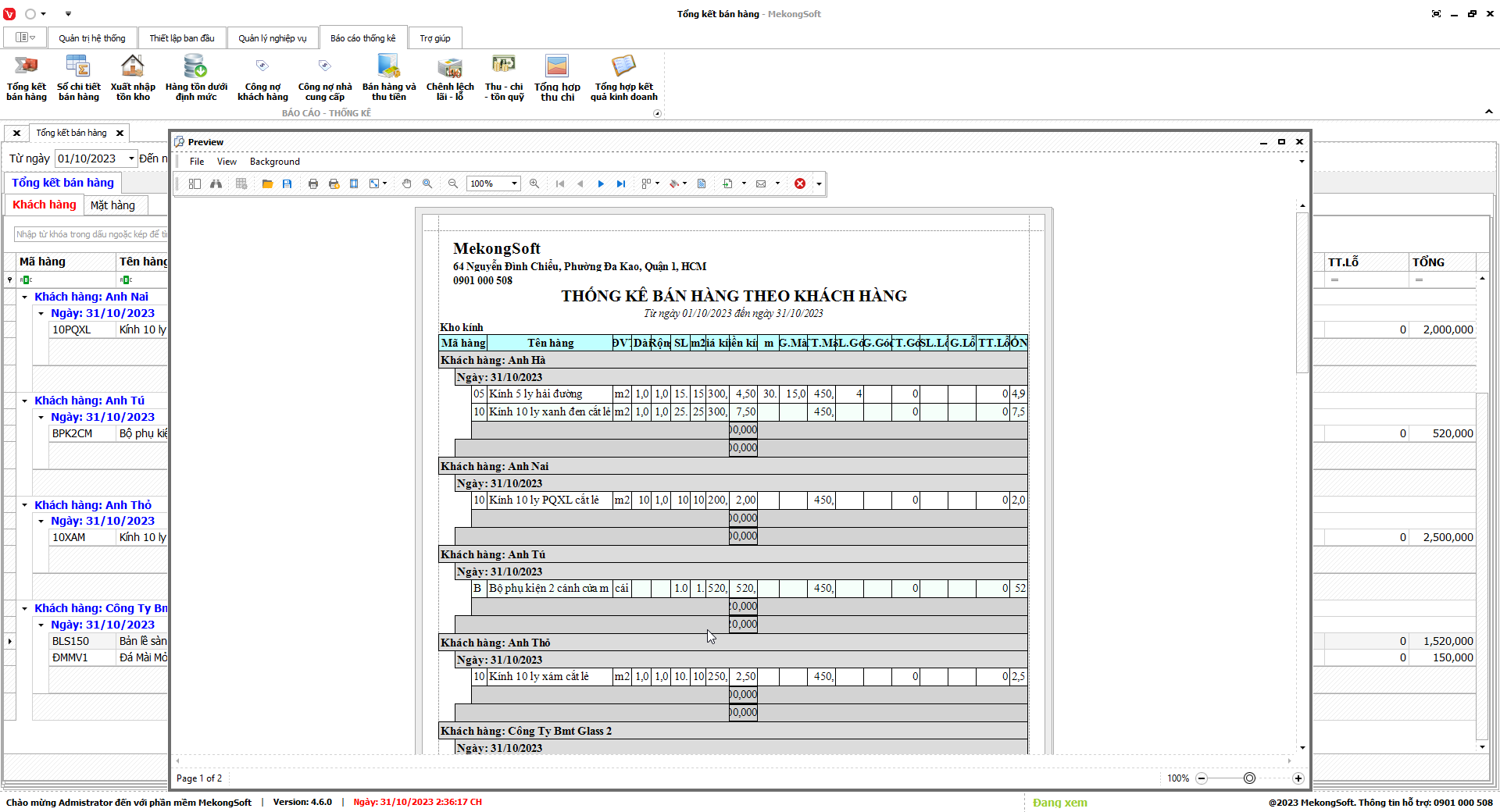Open the Xuất nhập tồn kho report
This screenshot has height=812, width=1500.
[133, 77]
